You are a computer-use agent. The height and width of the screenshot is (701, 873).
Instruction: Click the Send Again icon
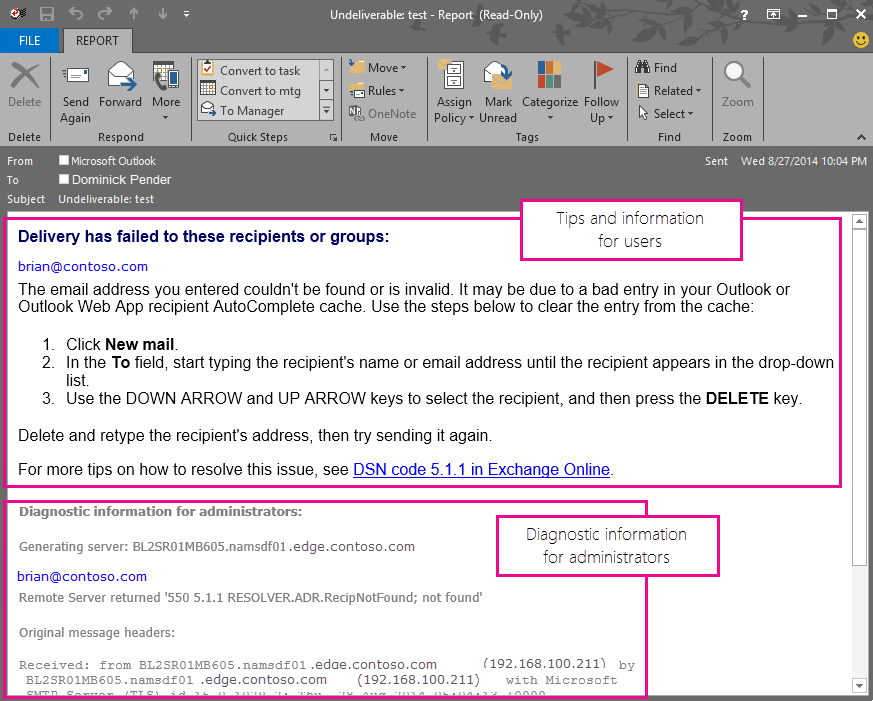[x=76, y=76]
